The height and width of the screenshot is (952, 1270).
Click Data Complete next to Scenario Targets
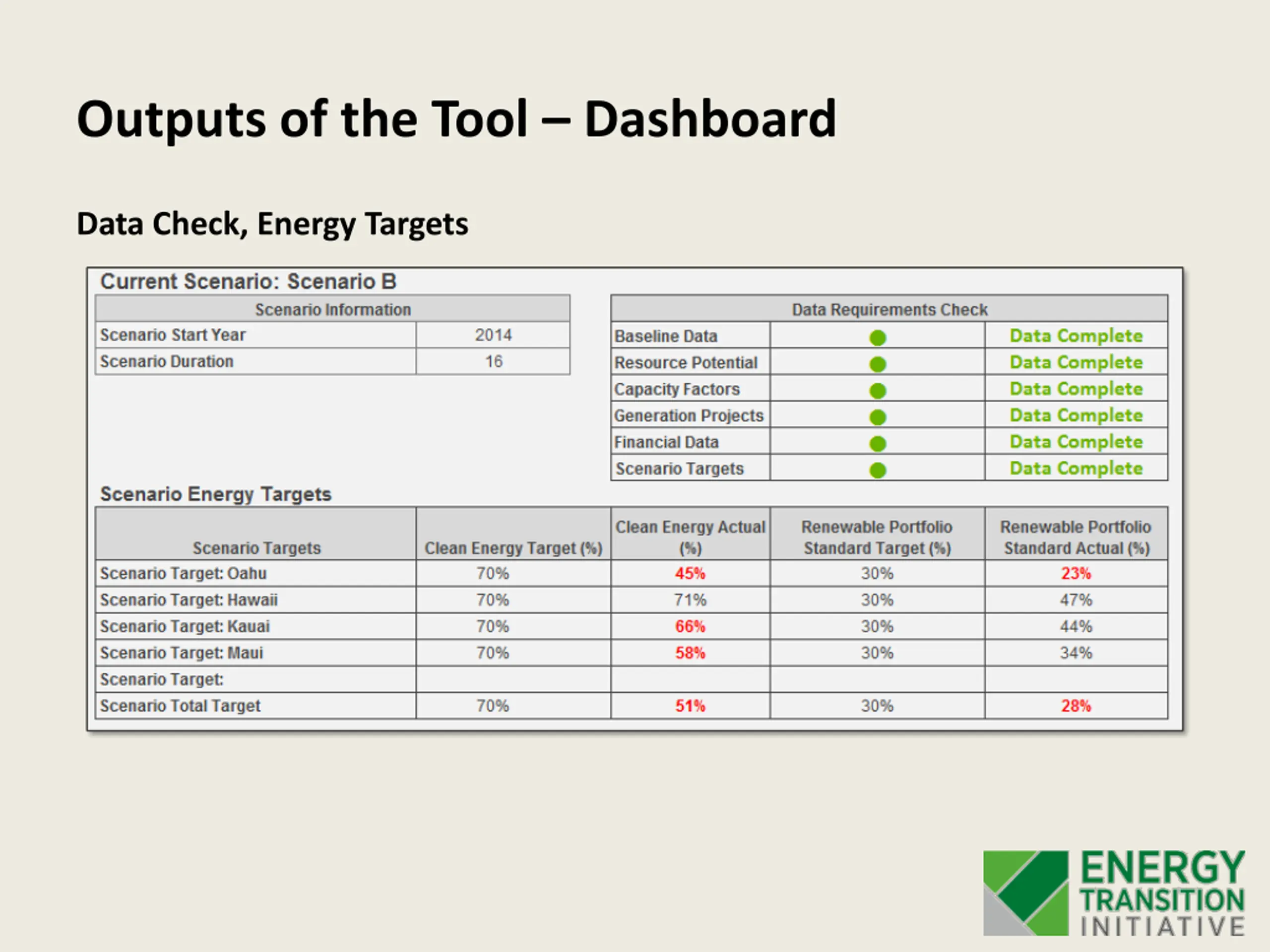1077,468
